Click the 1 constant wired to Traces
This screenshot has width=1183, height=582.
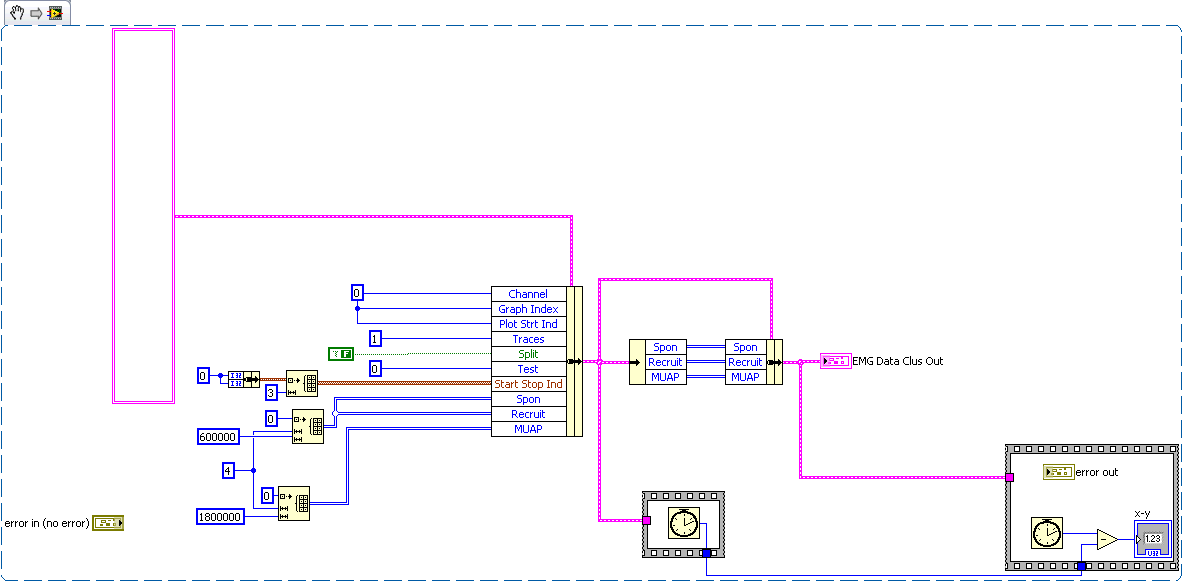tap(375, 338)
